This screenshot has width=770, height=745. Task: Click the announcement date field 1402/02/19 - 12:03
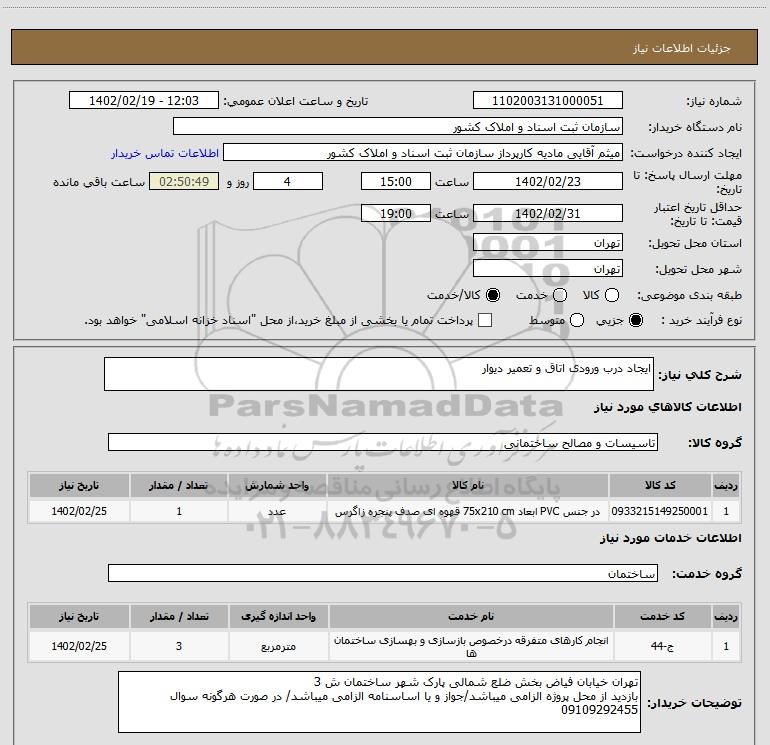144,101
